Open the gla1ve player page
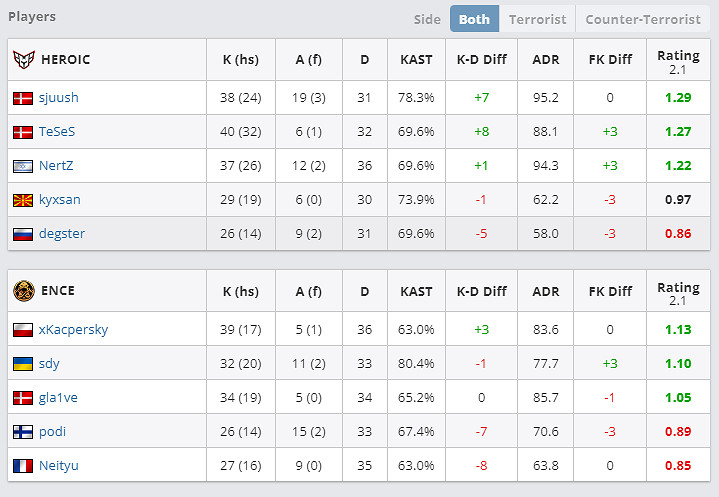Screen dimensions: 719x497 (x=59, y=398)
